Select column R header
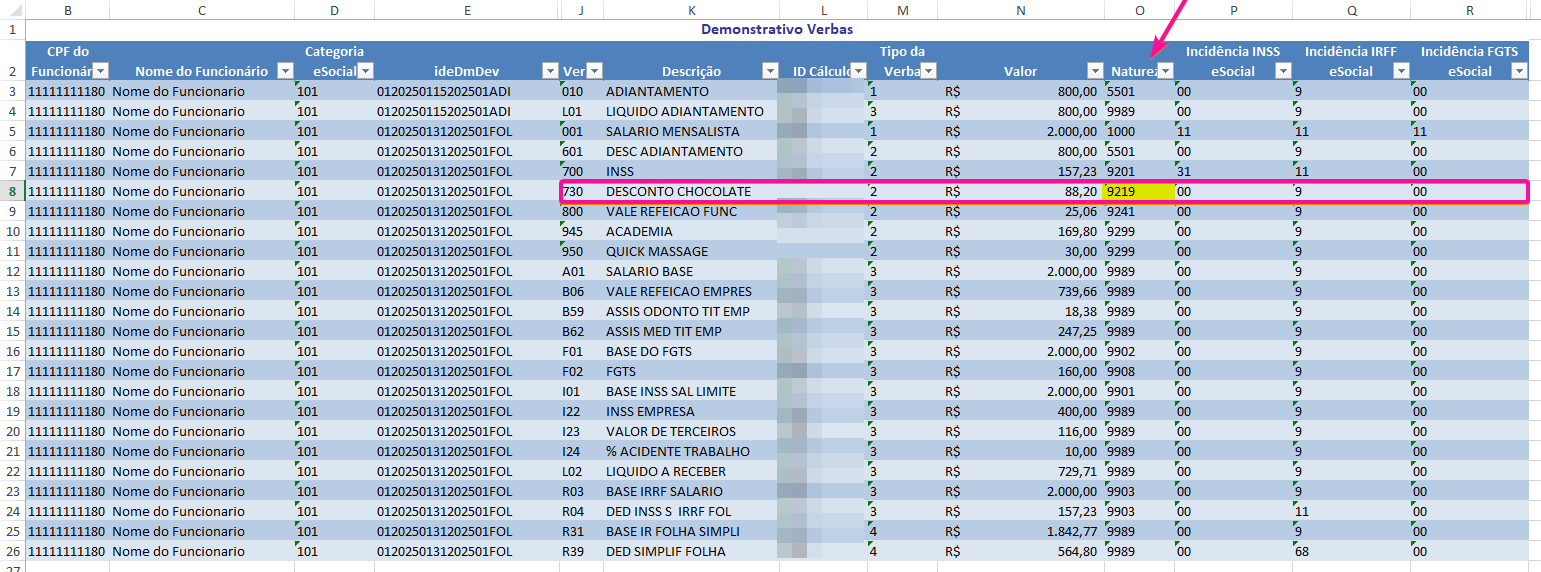The height and width of the screenshot is (572, 1541). 1469,10
